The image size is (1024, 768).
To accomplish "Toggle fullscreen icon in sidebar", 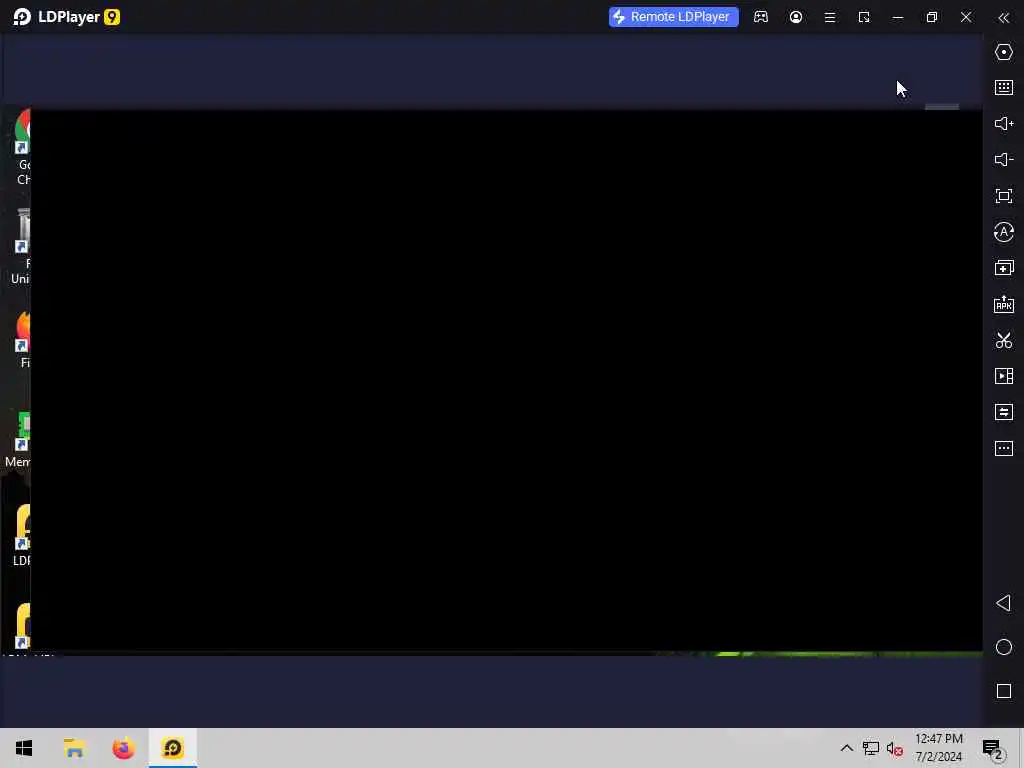I will 1004,196.
